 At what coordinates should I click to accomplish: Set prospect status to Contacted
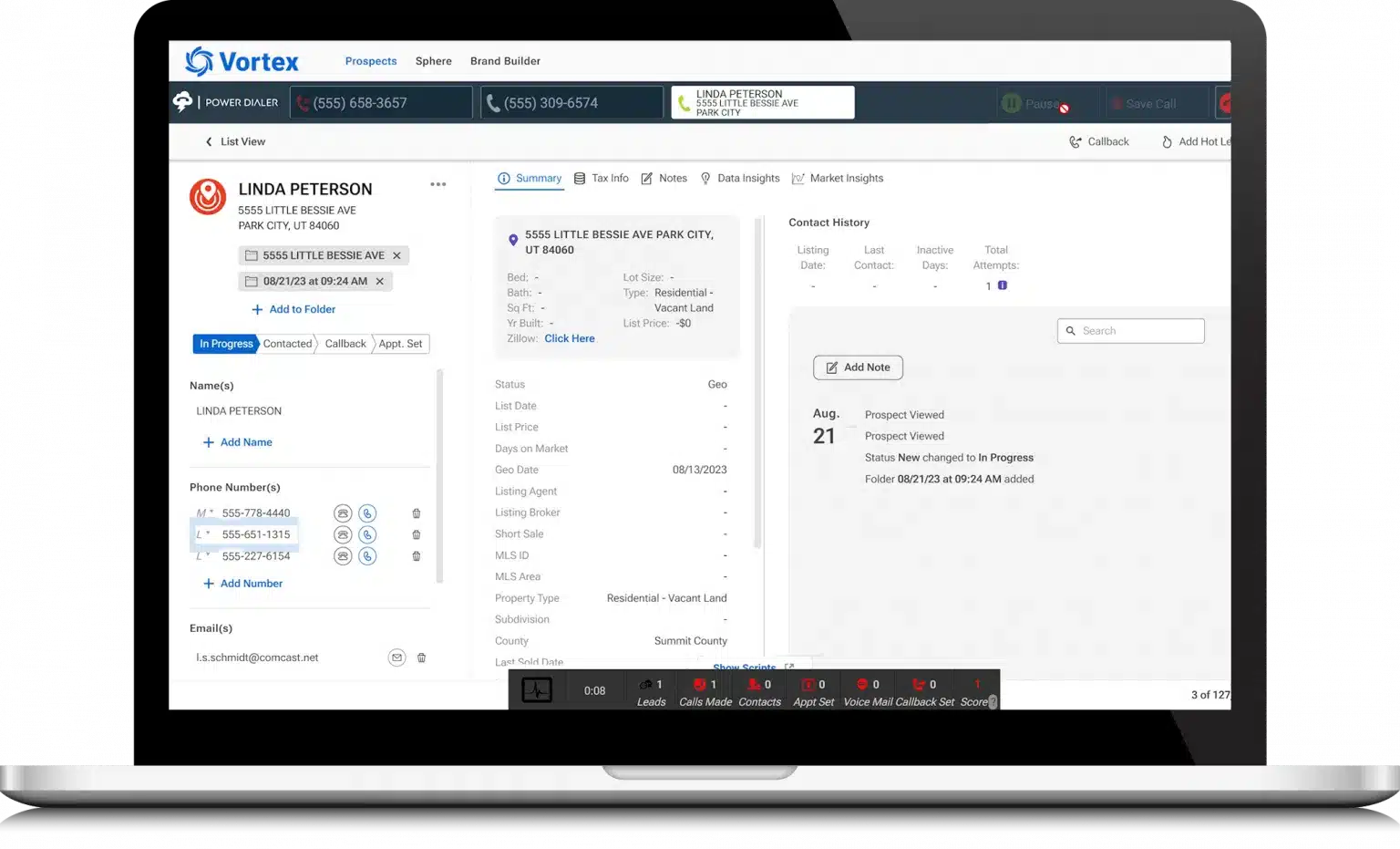click(x=287, y=344)
